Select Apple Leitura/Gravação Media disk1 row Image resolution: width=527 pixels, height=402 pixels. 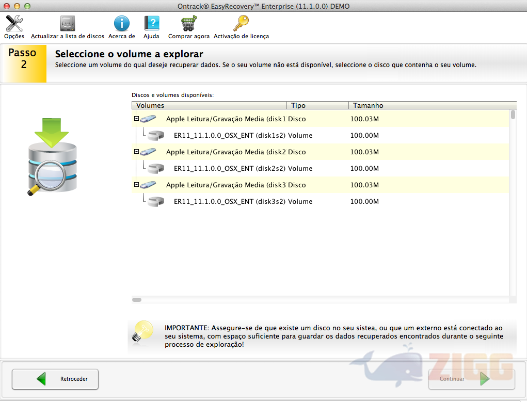321,119
